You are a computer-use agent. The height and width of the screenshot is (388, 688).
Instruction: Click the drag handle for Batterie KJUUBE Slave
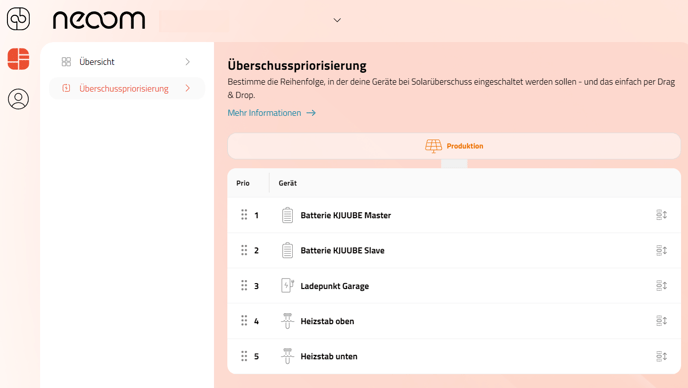click(244, 250)
